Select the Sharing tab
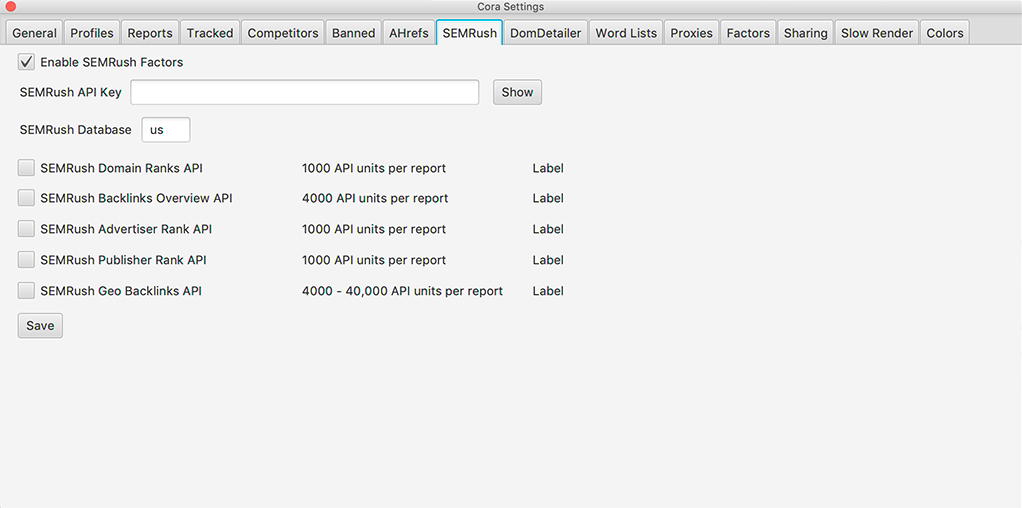This screenshot has height=508, width=1022. coord(806,33)
